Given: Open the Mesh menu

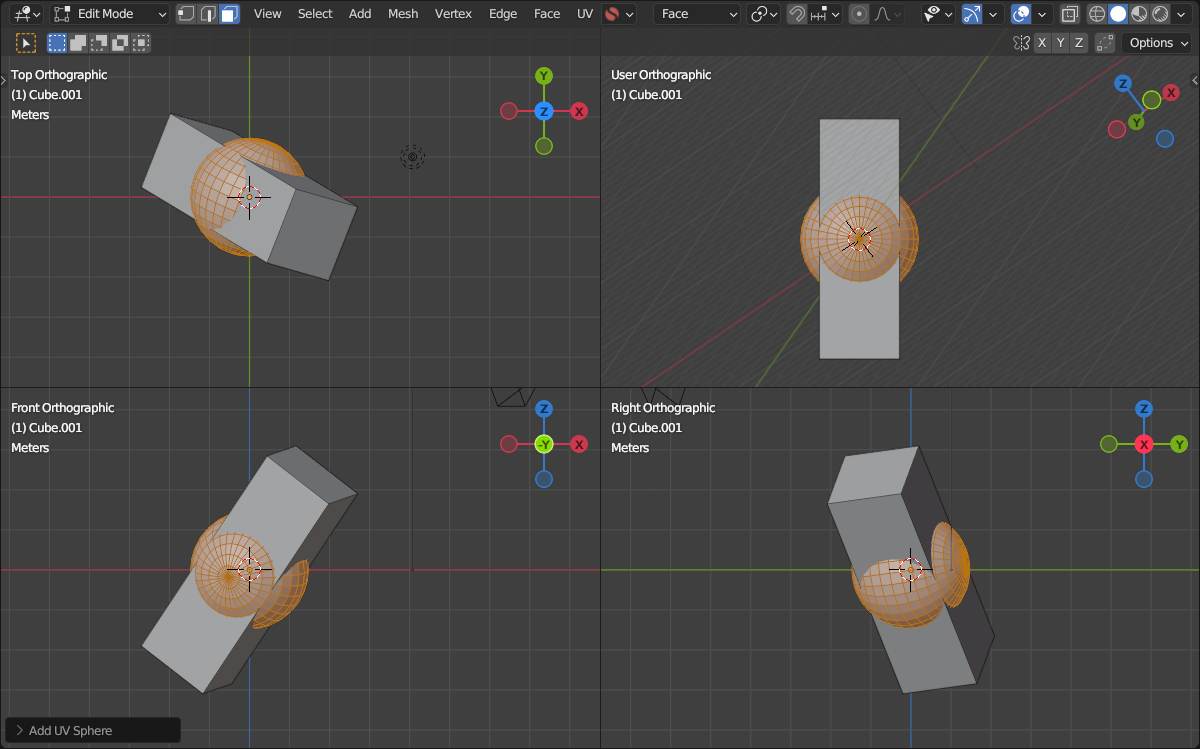Looking at the screenshot, I should 403,14.
